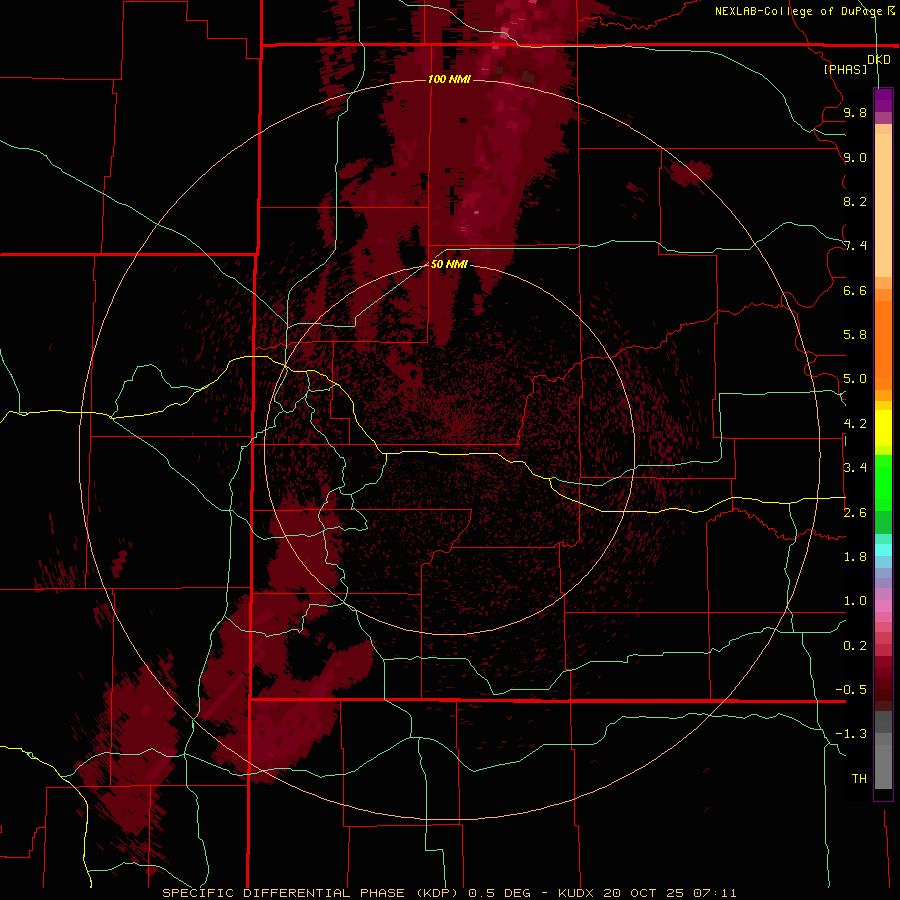
Task: Click the yellow swatch in the legend bar
Action: tap(883, 428)
